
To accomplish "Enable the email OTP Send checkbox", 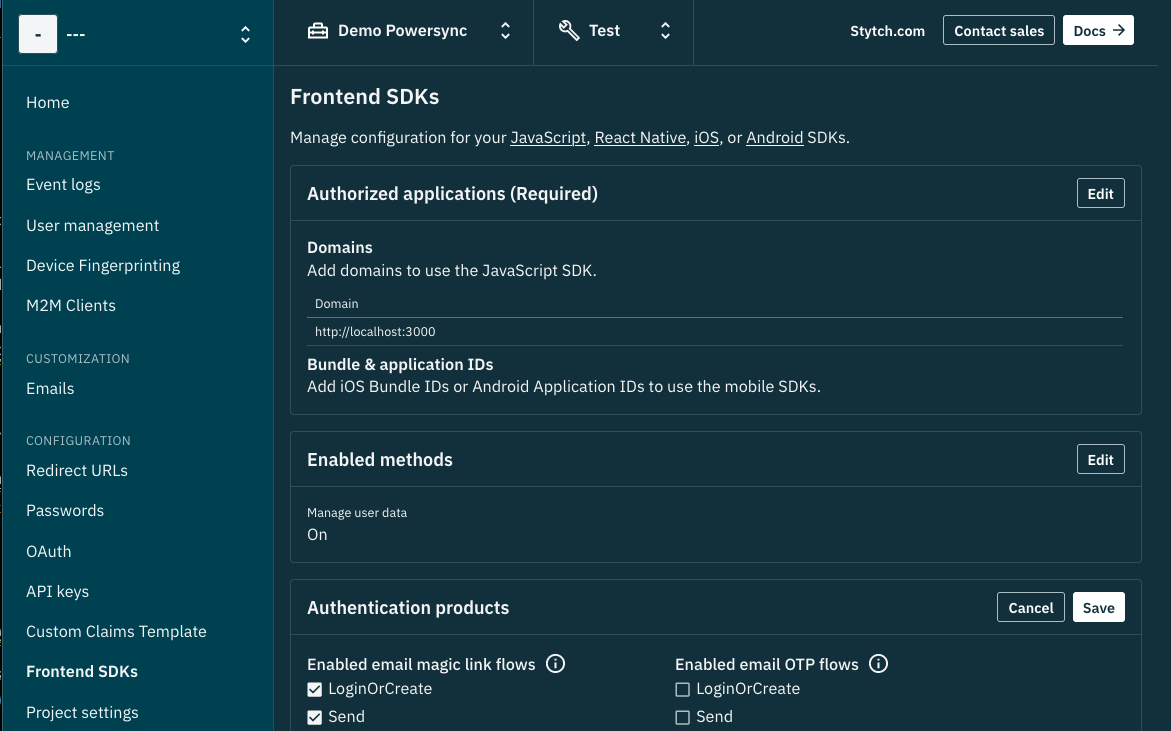I will tap(683, 717).
